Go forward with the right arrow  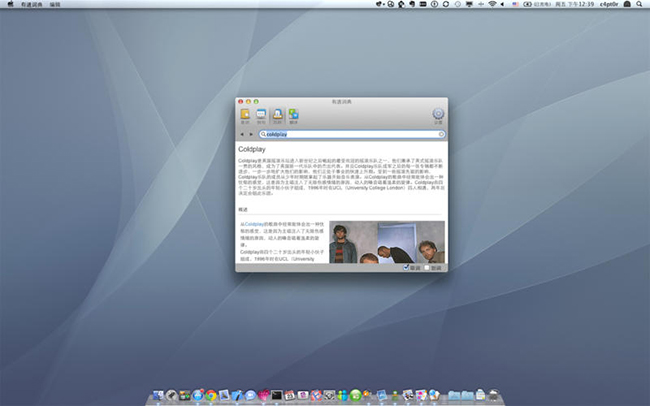pyautogui.click(x=251, y=134)
